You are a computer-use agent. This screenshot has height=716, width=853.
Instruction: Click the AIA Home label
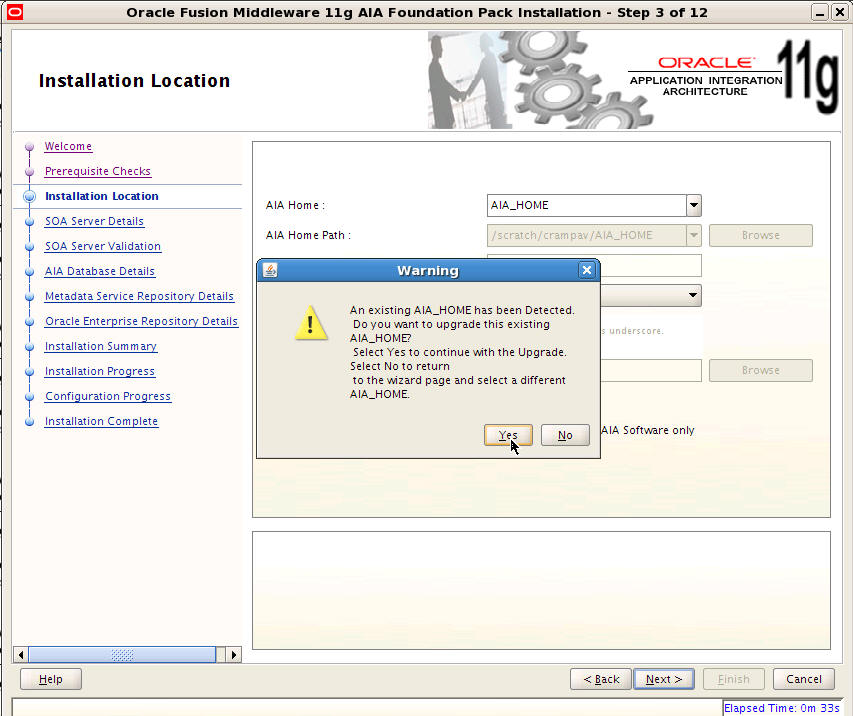click(x=295, y=206)
